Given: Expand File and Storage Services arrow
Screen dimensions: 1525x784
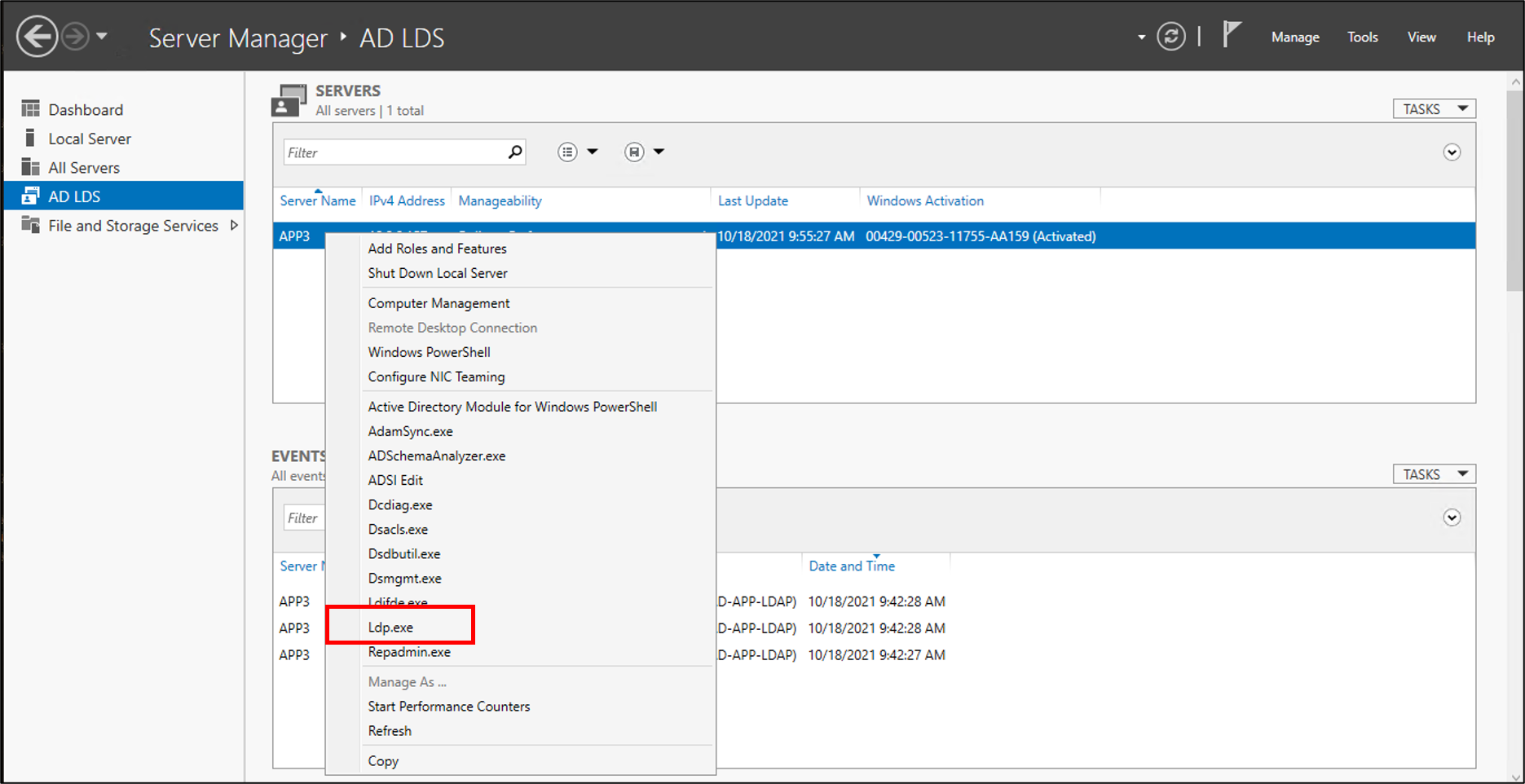Looking at the screenshot, I should click(x=234, y=226).
